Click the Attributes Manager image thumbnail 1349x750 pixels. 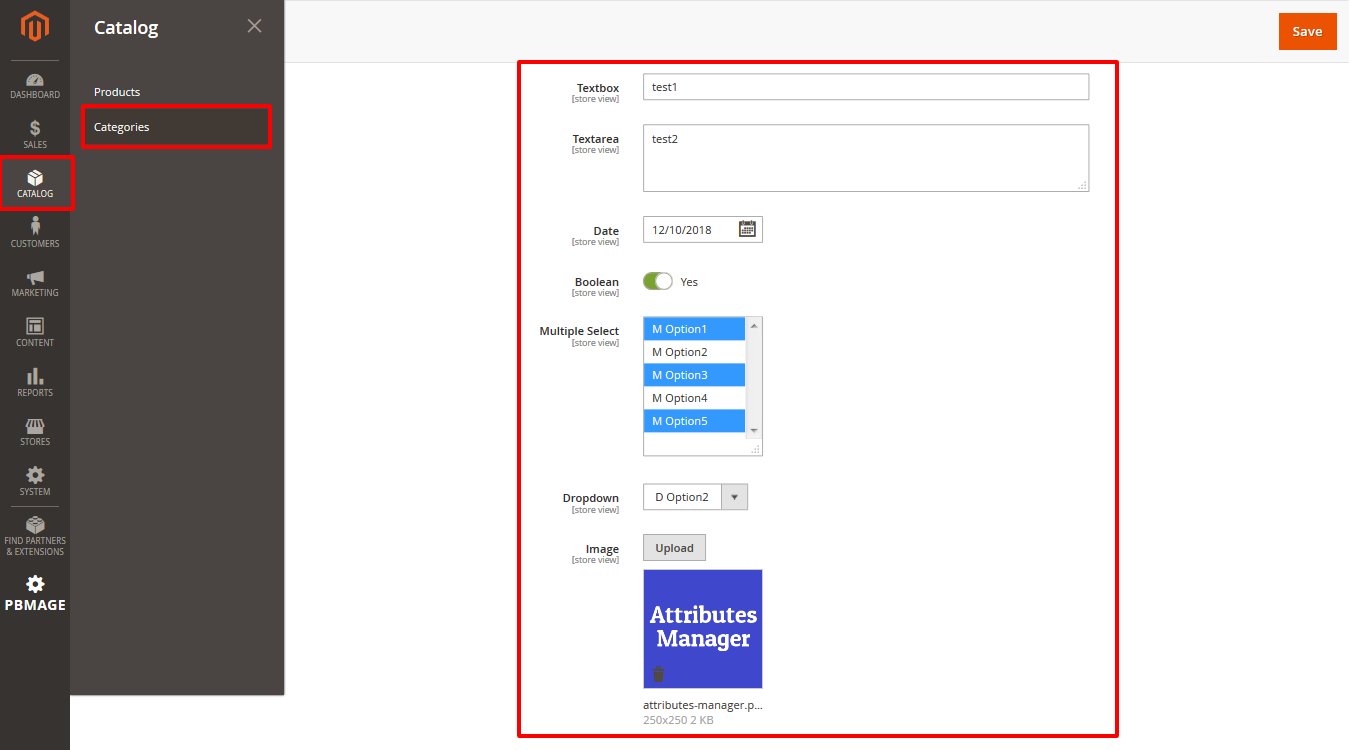703,629
